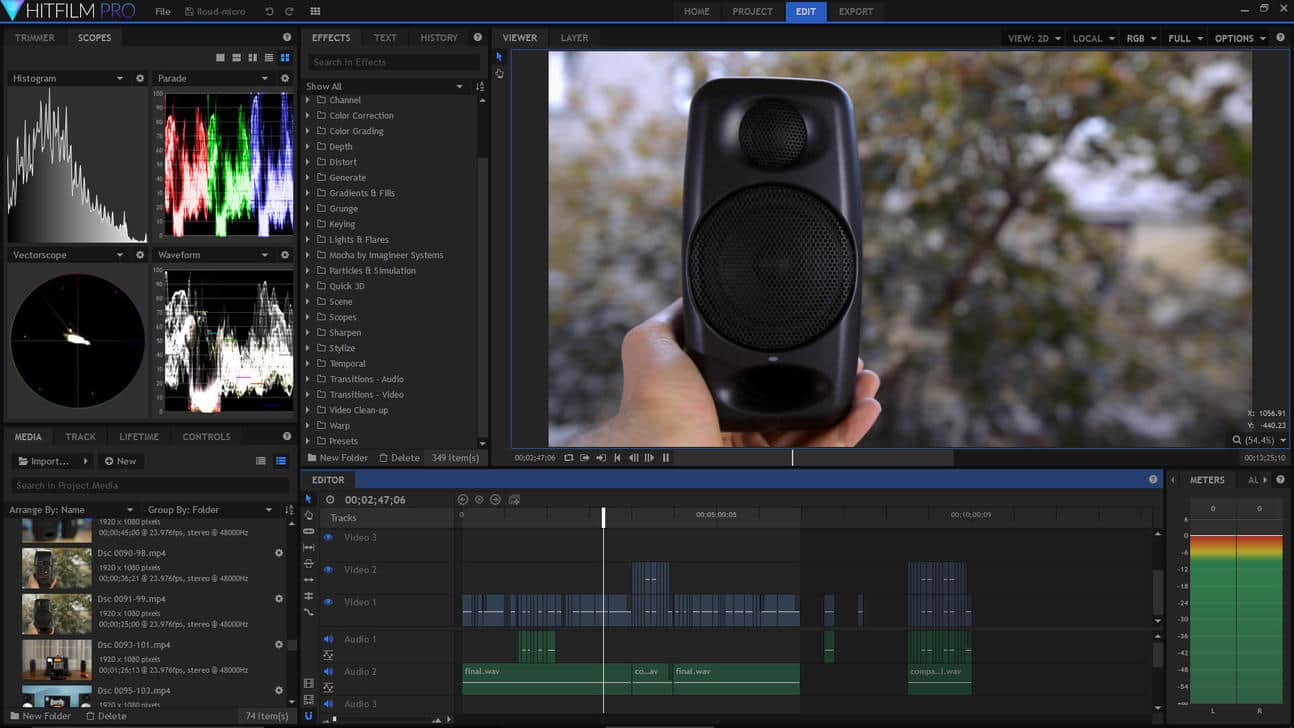The image size is (1294, 728).
Task: Click Delete in the Effects panel
Action: pyautogui.click(x=399, y=458)
